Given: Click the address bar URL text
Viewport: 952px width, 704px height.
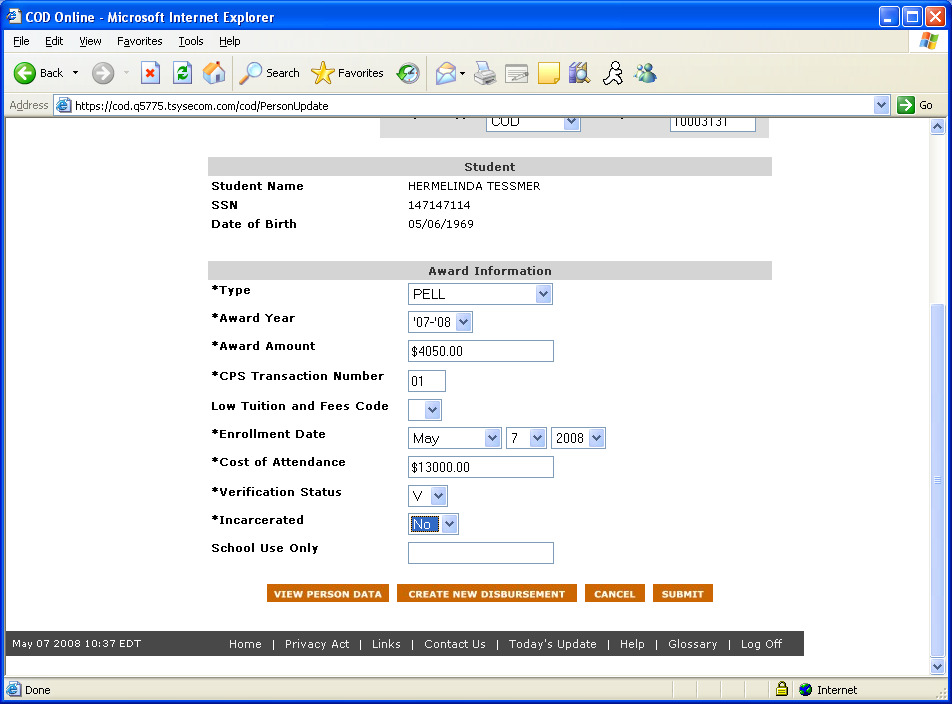Looking at the screenshot, I should (x=202, y=106).
